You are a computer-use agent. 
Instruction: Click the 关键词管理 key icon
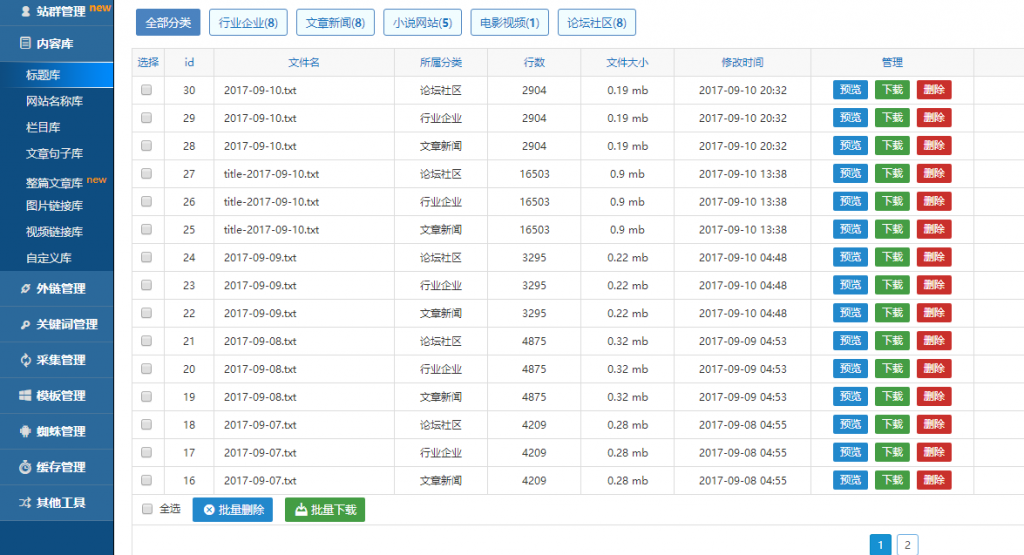26,325
